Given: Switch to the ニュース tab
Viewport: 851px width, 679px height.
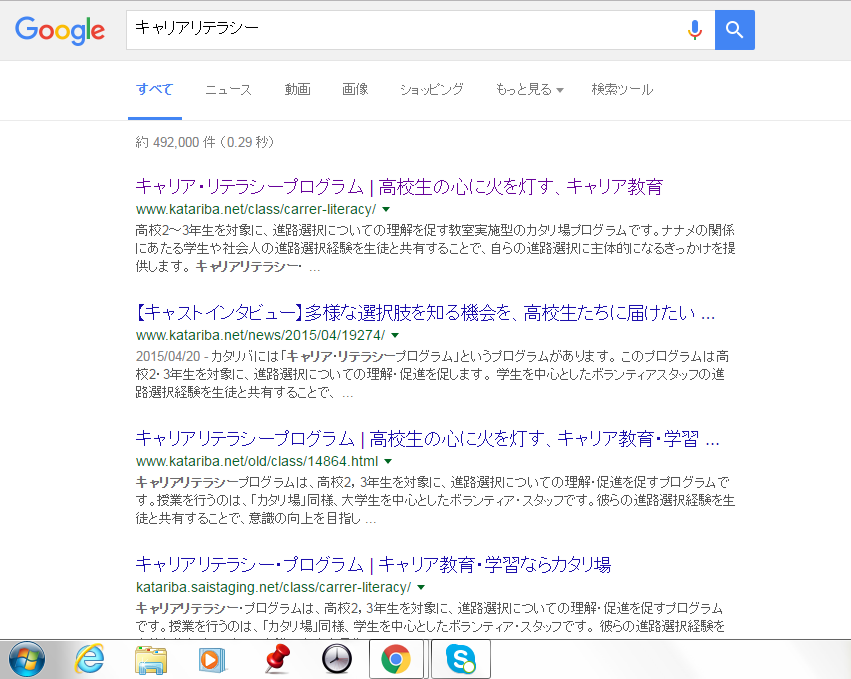Looking at the screenshot, I should point(228,90).
